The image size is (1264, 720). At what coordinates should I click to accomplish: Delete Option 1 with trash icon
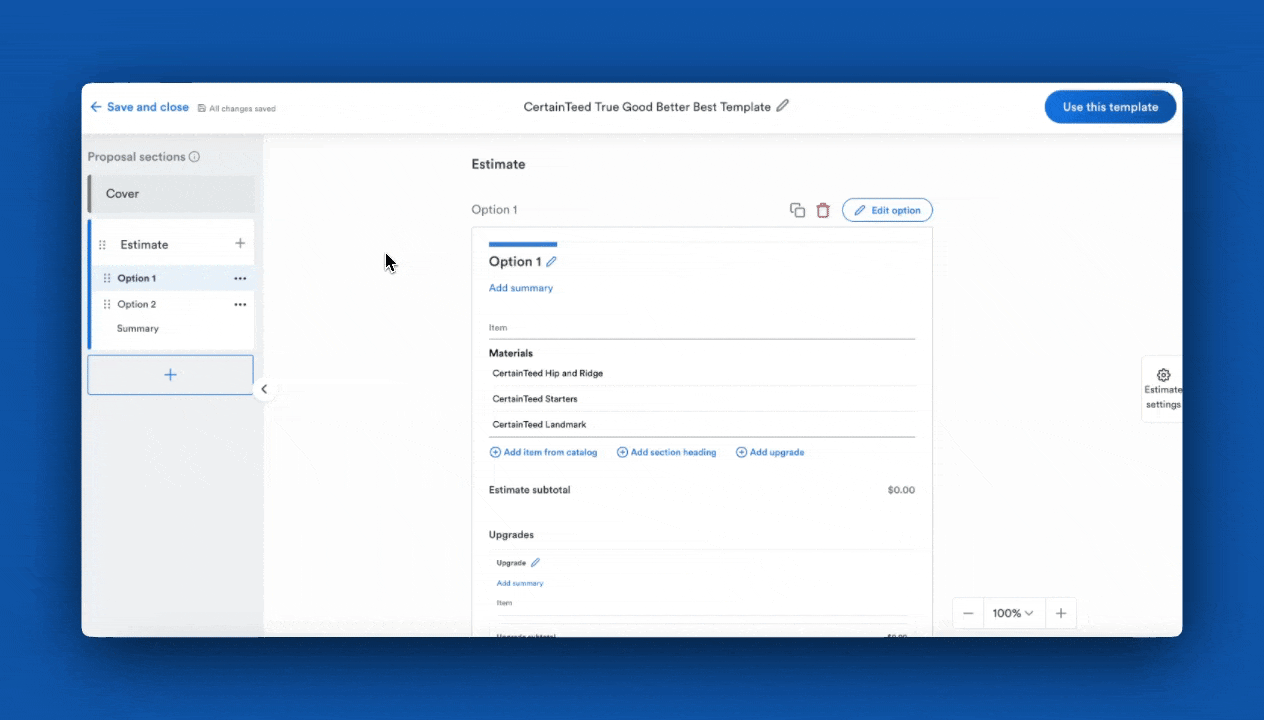(823, 210)
